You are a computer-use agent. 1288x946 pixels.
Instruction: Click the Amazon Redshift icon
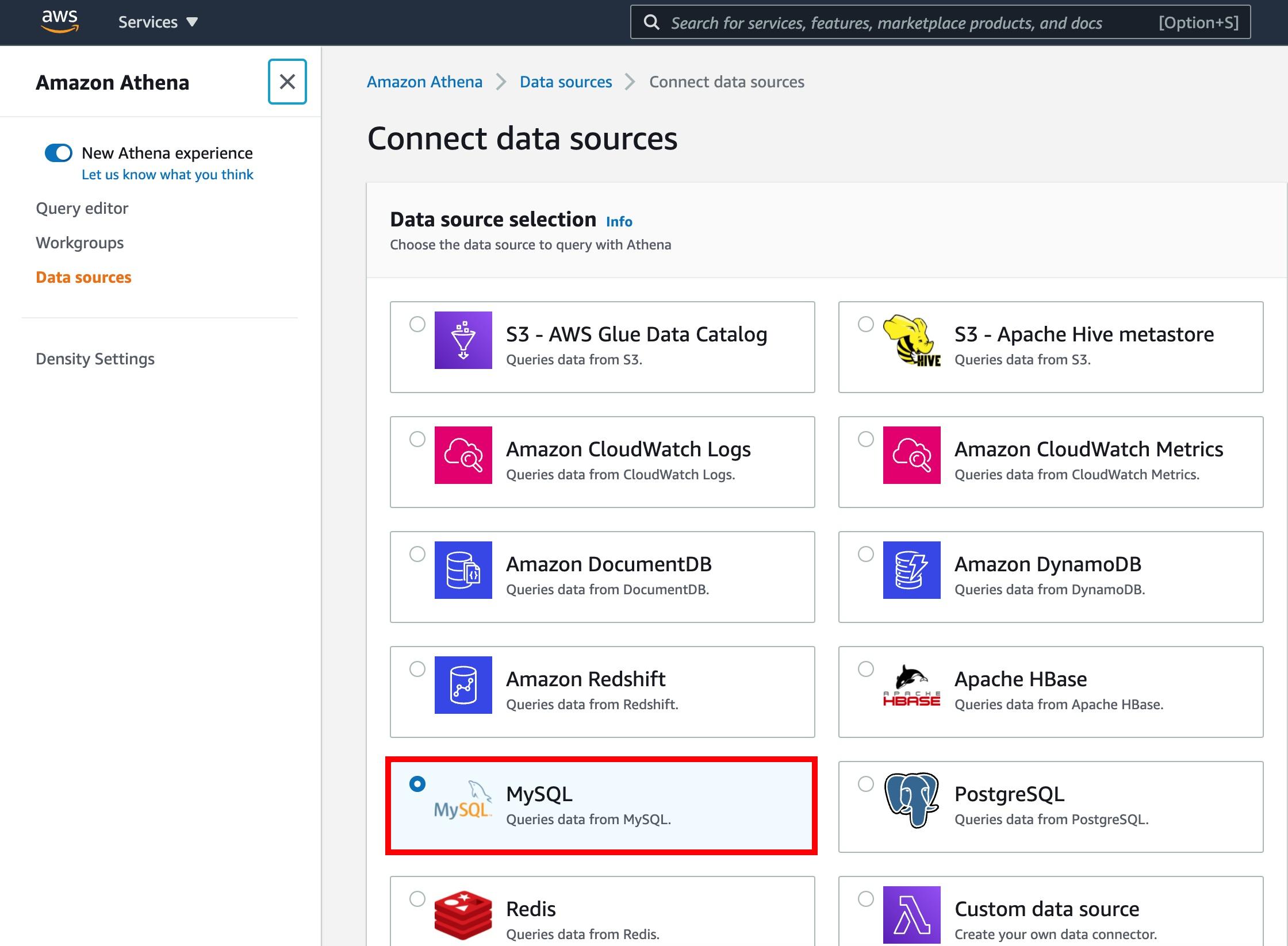pyautogui.click(x=463, y=685)
